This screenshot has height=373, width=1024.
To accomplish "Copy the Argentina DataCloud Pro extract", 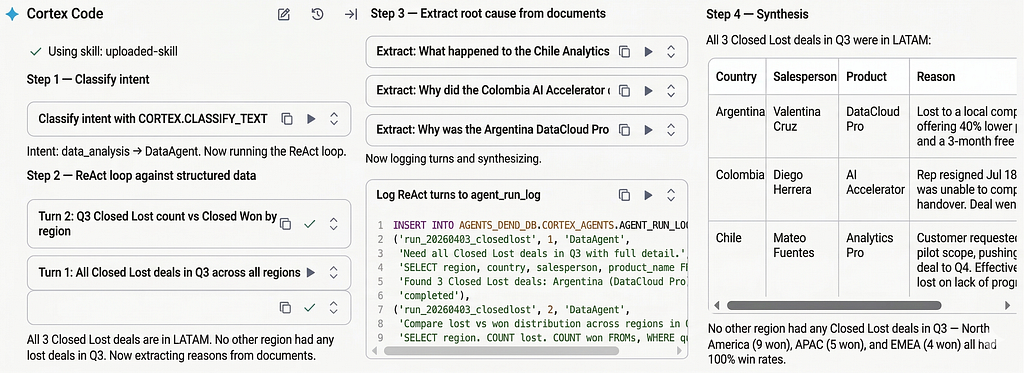I will click(624, 130).
